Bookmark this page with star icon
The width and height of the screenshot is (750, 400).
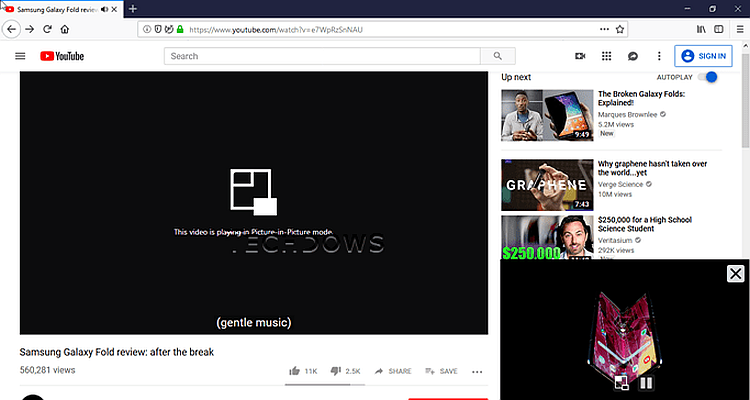620,30
